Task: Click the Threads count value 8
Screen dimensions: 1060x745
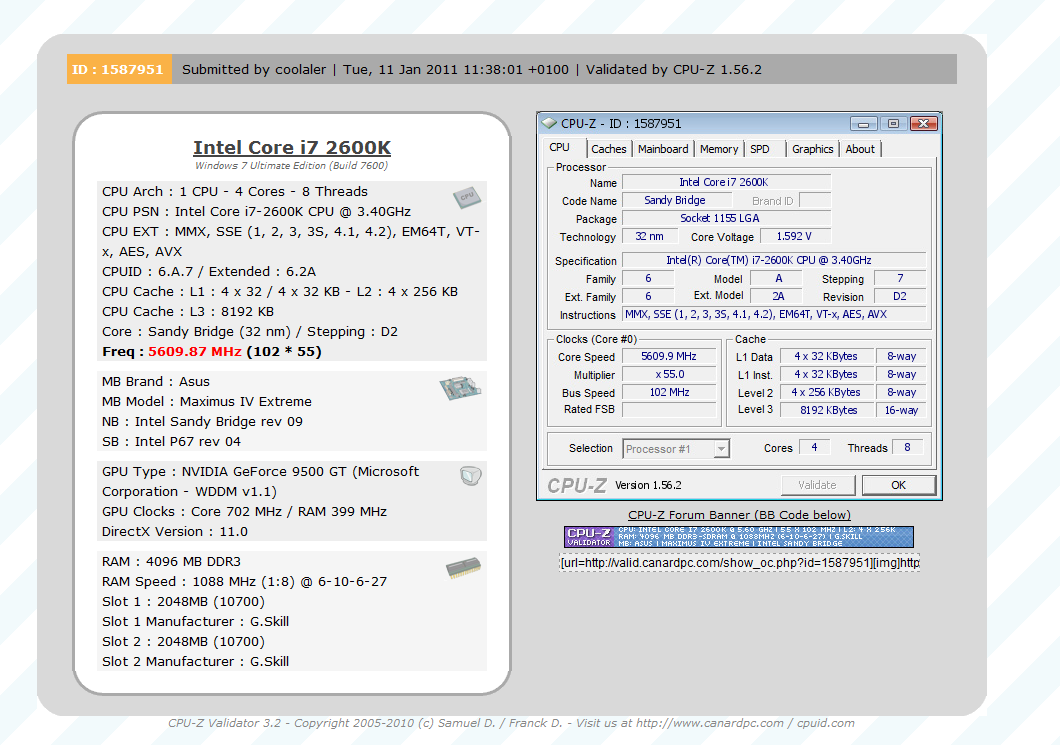Action: (907, 448)
